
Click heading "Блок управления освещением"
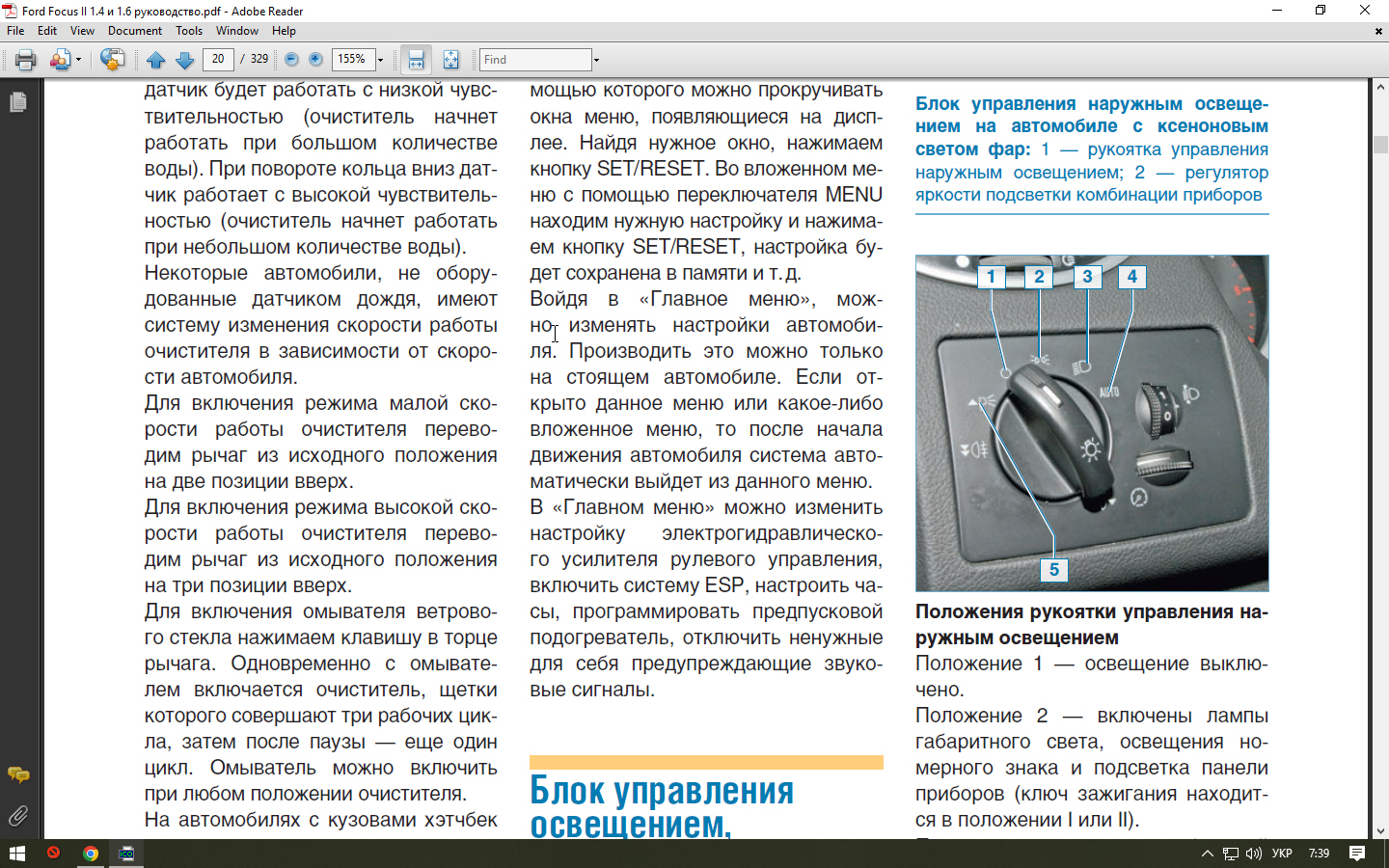point(662,806)
